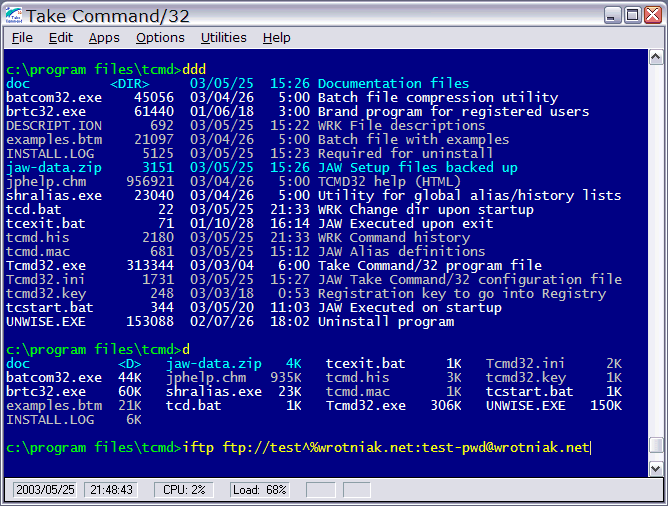The height and width of the screenshot is (506, 668).
Task: Click description 'Take Command/32 program file'
Action: (x=430, y=266)
